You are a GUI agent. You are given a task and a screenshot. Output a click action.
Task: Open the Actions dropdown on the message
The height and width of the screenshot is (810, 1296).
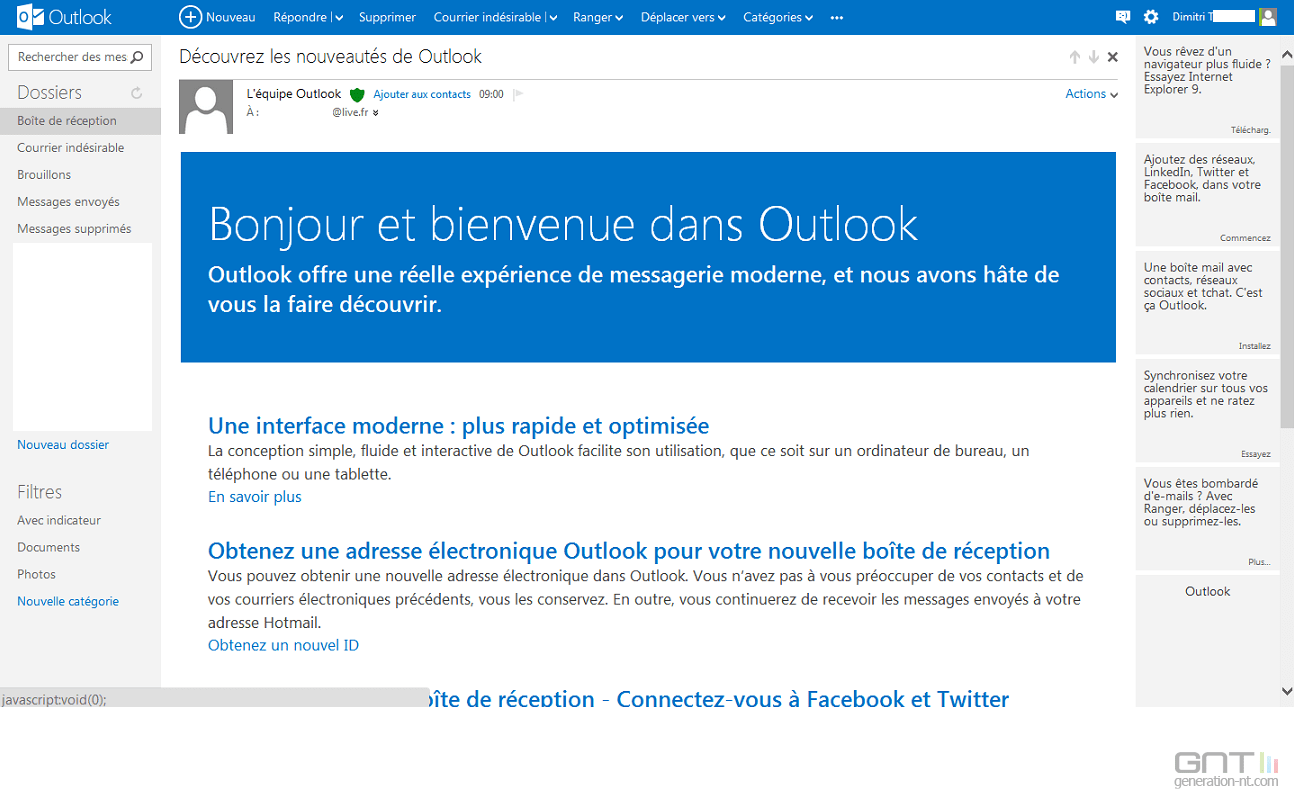coord(1090,93)
